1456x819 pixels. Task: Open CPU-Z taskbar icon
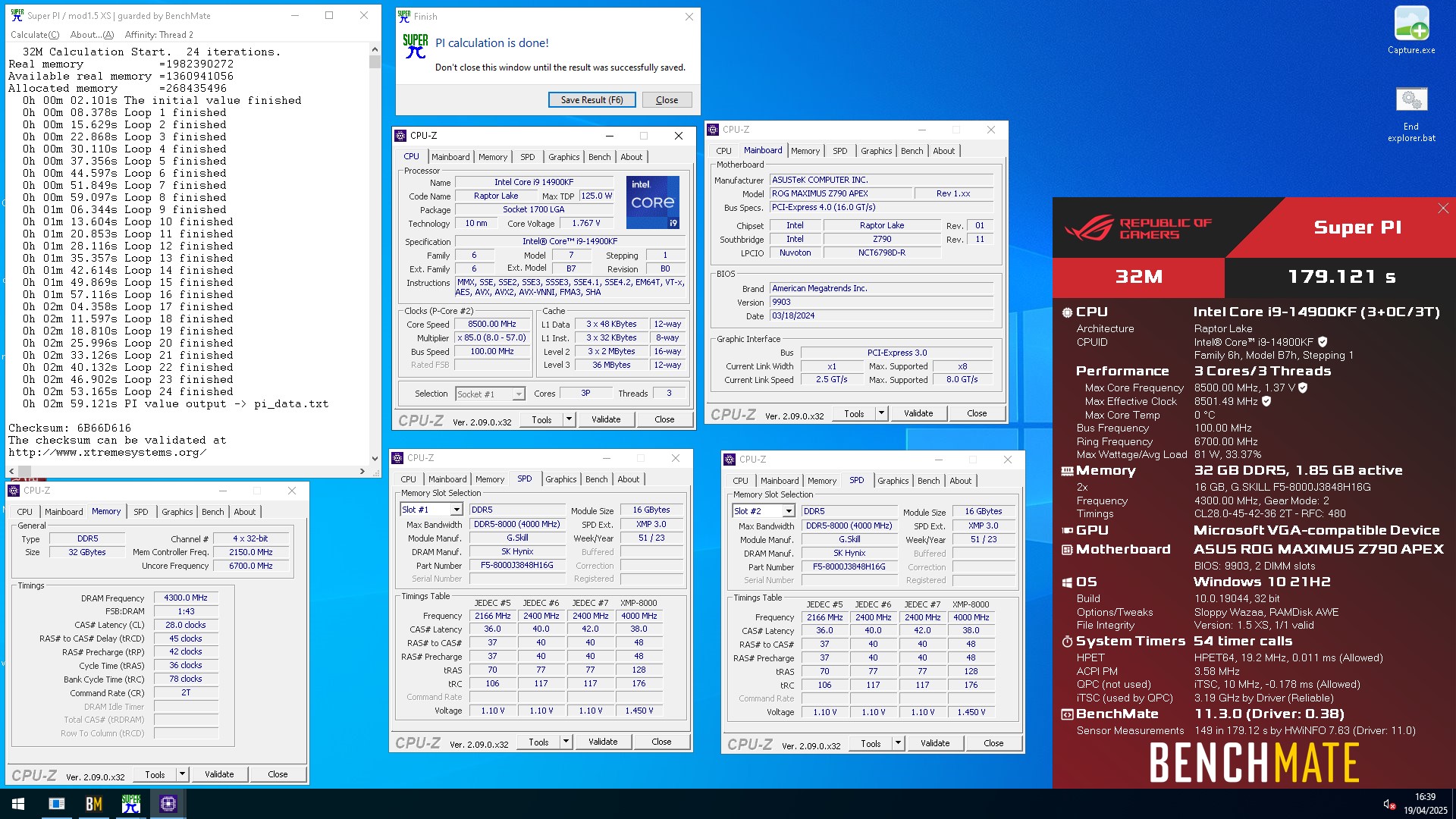tap(168, 804)
